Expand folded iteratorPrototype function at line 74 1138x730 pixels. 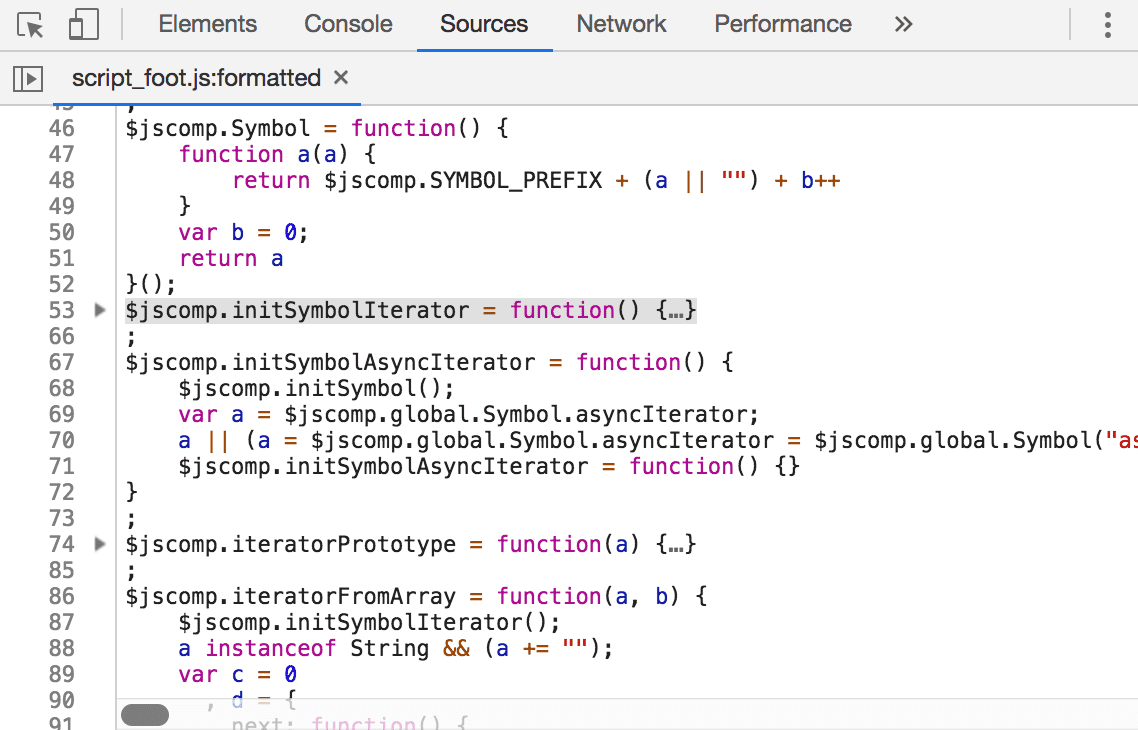point(99,545)
